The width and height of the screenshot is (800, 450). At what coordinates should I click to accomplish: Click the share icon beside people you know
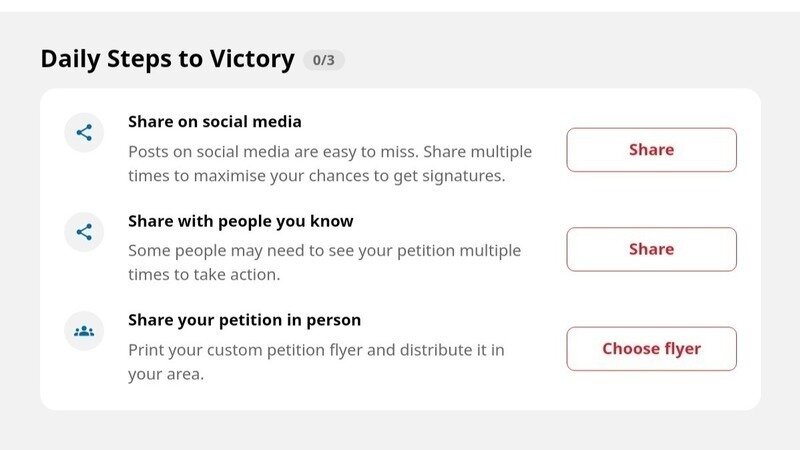coord(84,232)
